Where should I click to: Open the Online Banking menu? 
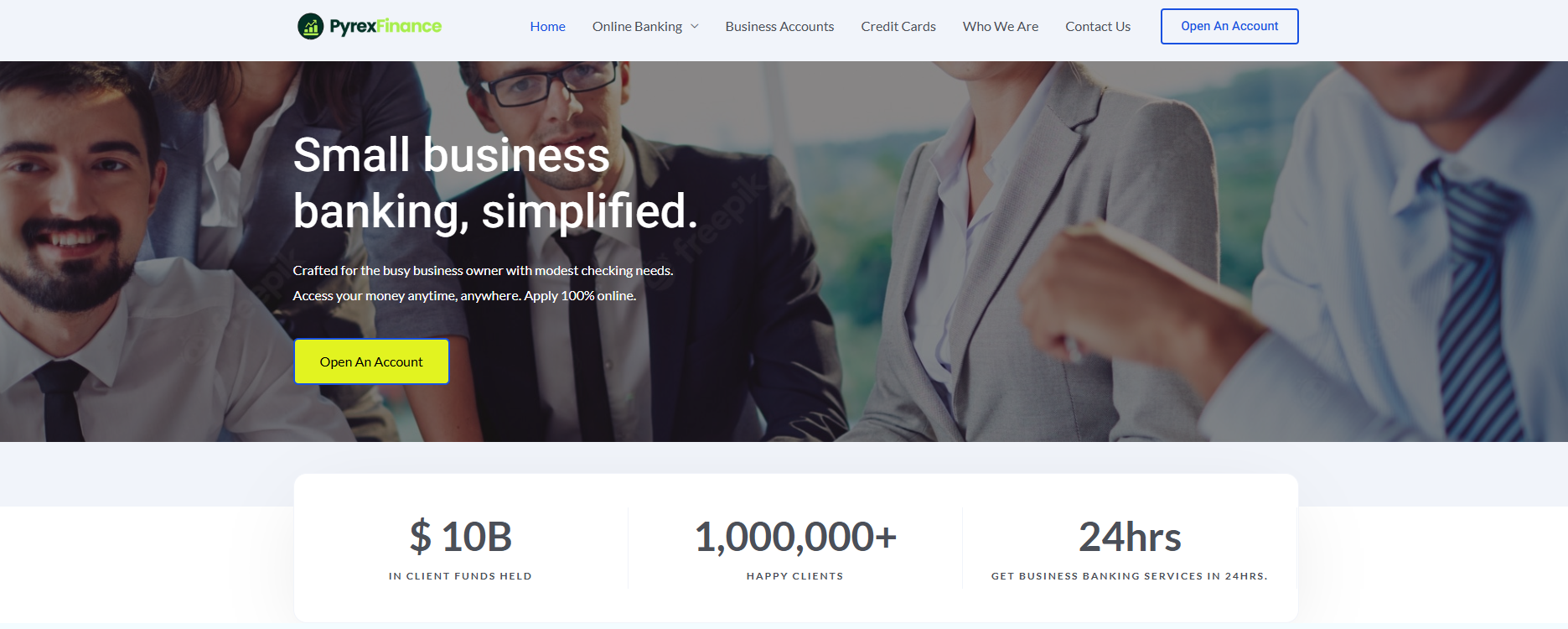tap(637, 27)
